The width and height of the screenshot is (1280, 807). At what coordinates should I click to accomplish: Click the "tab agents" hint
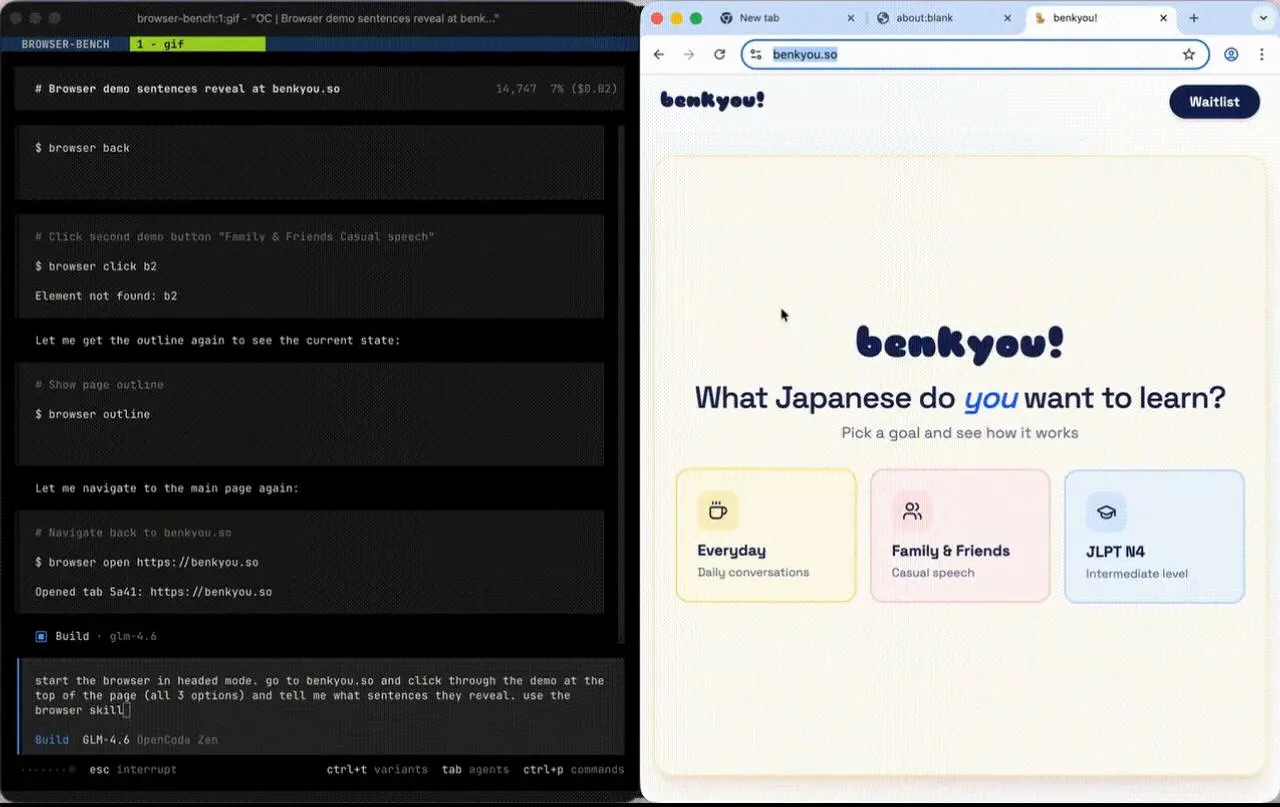(475, 770)
